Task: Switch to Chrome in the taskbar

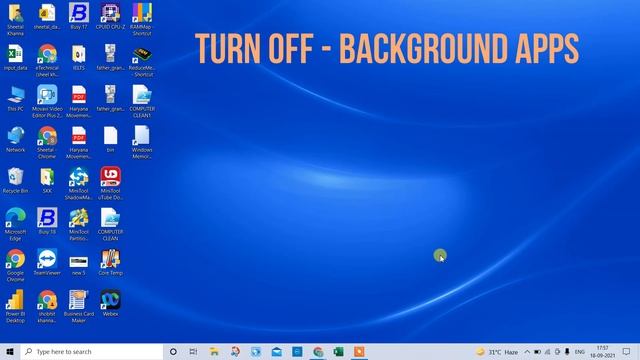Action: pyautogui.click(x=318, y=351)
